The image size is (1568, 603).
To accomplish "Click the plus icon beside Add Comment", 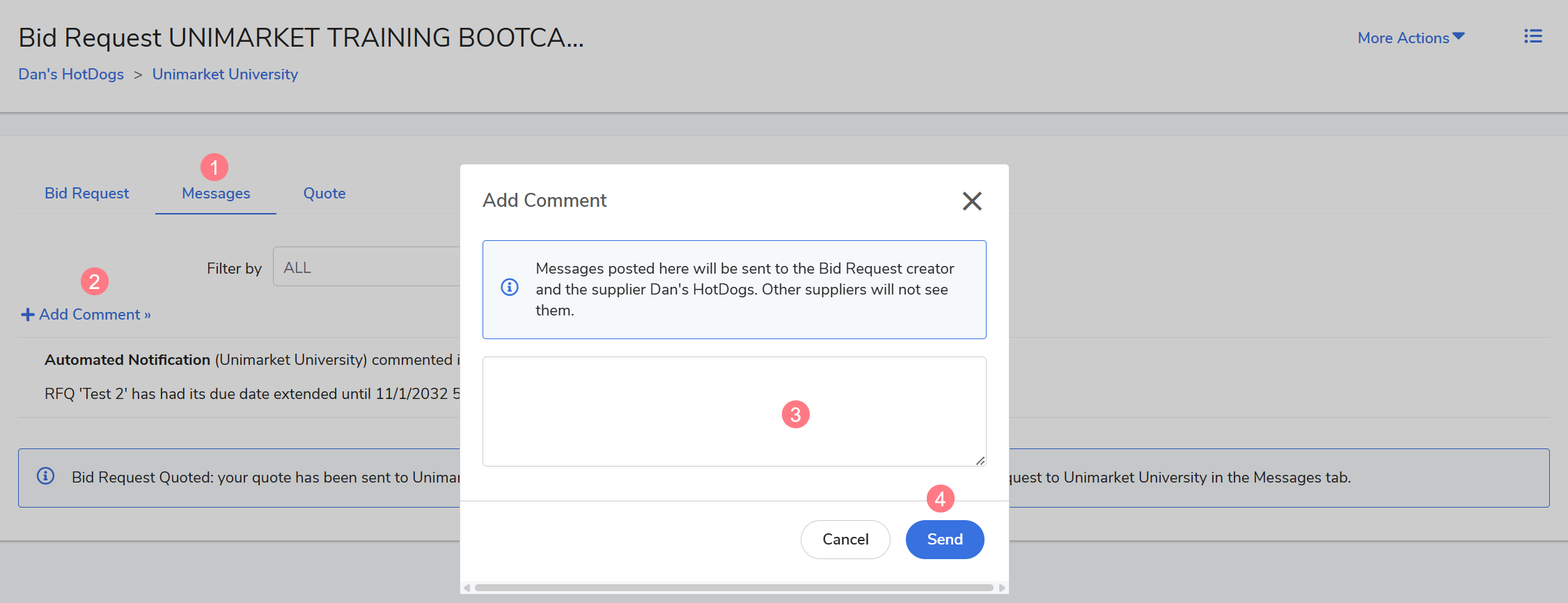I will click(28, 315).
